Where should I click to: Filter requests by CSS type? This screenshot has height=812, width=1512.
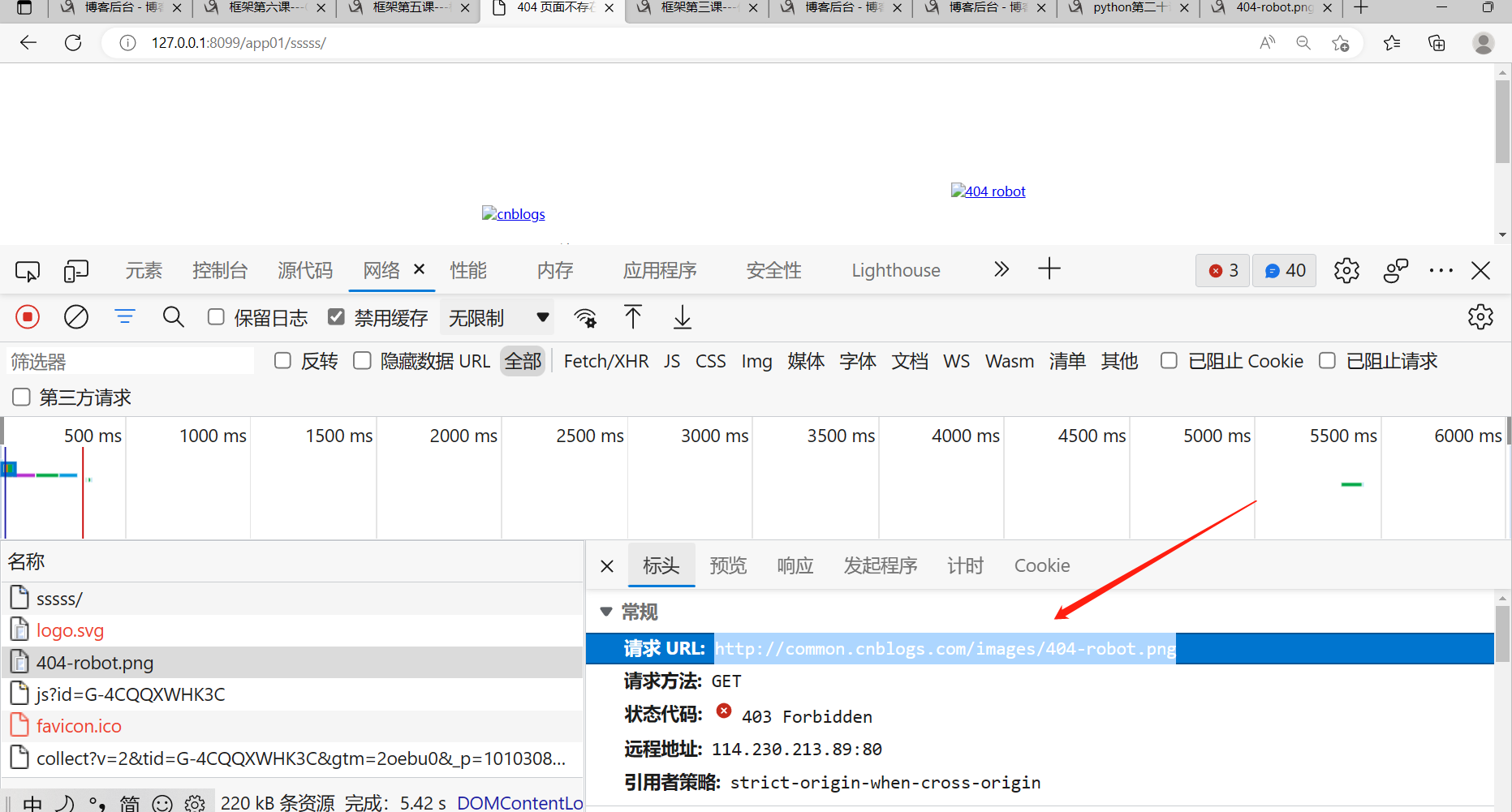(710, 361)
